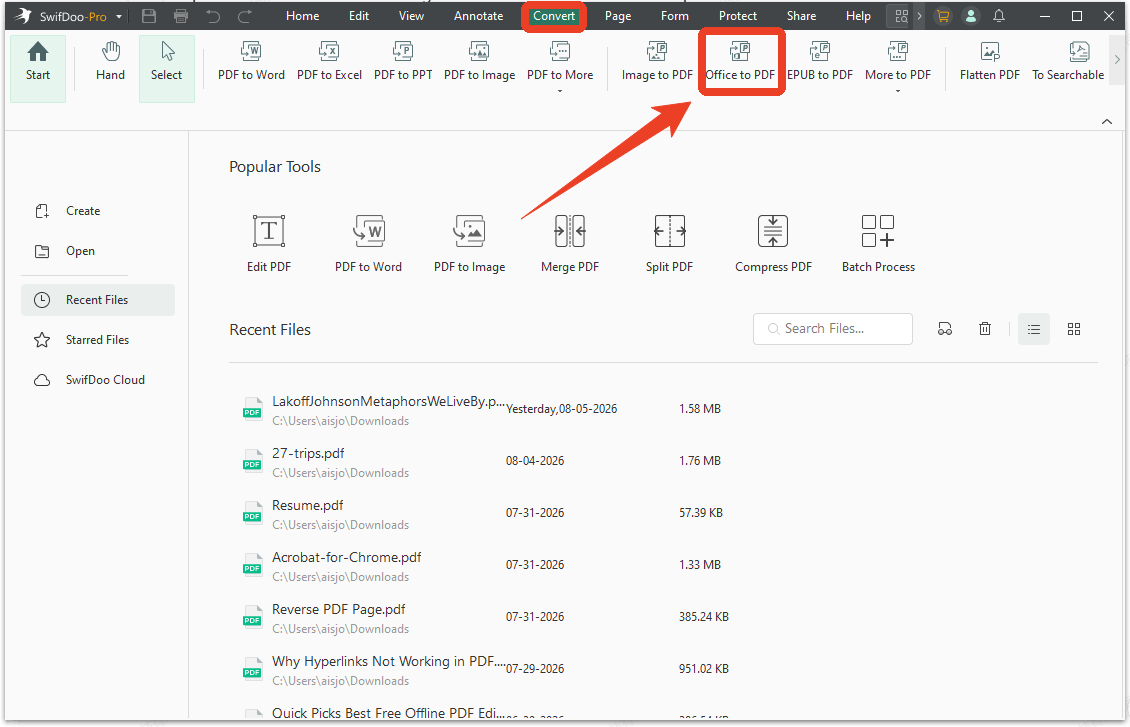This screenshot has height=727, width=1130.
Task: Open the user account icon
Action: (x=971, y=16)
